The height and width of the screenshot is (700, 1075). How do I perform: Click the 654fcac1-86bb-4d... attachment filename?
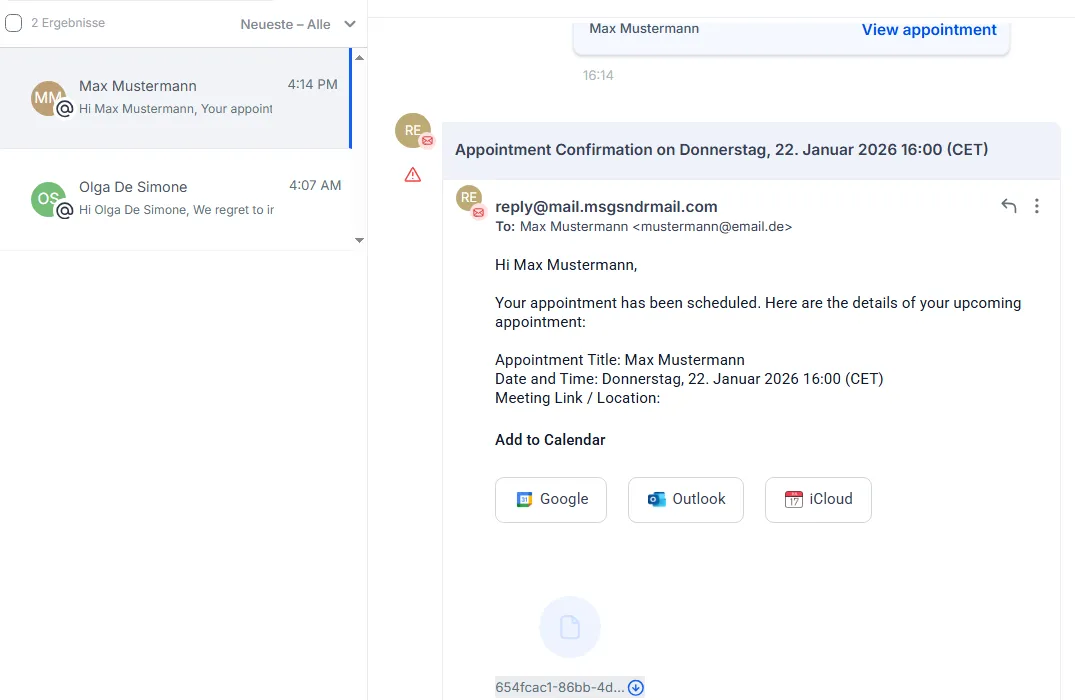[x=559, y=687]
